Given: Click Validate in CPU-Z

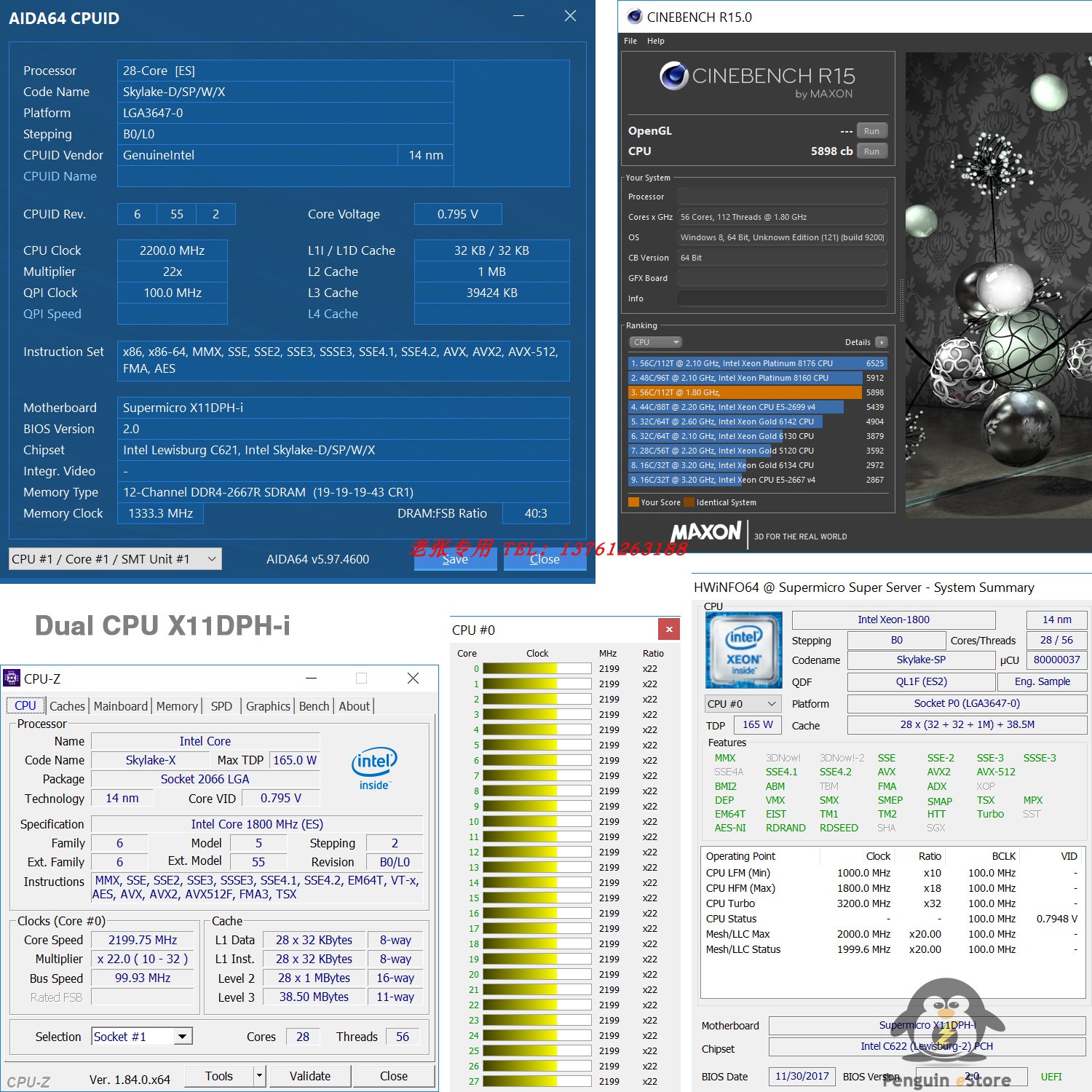Looking at the screenshot, I should point(309,1075).
